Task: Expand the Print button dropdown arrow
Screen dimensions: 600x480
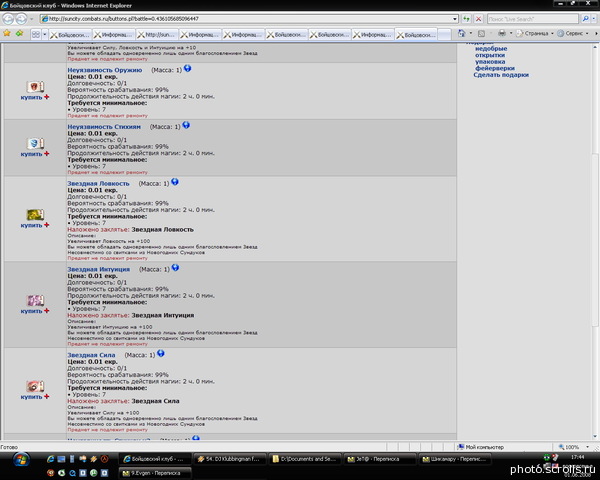Action: click(511, 34)
